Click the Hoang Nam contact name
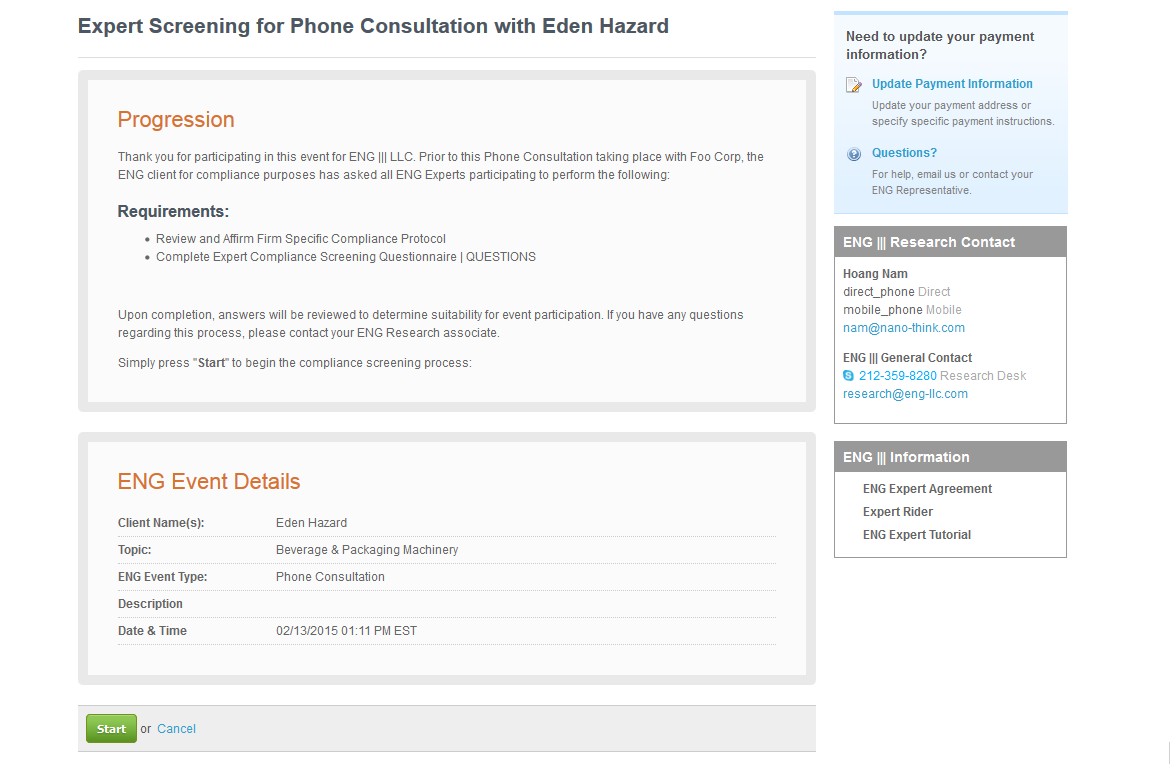Image resolution: width=1170 pixels, height=770 pixels. (x=875, y=274)
